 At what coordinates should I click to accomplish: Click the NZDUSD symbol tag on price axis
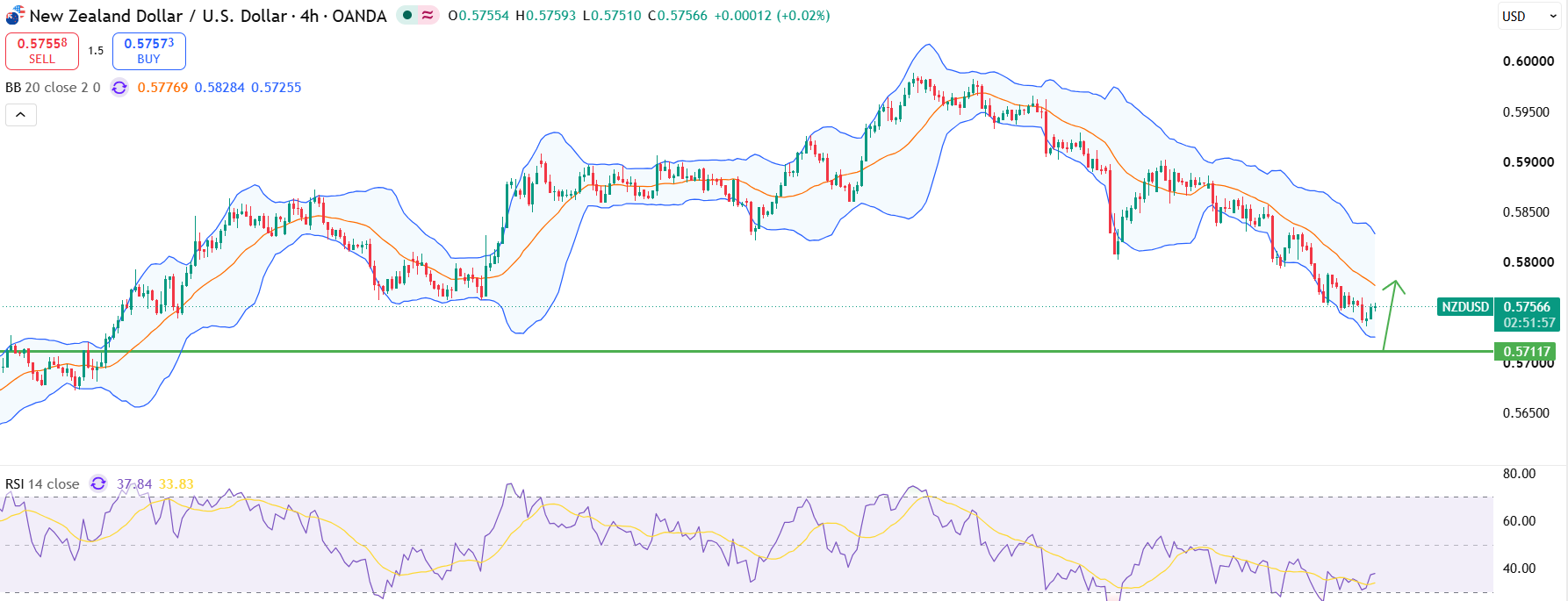click(x=1465, y=307)
